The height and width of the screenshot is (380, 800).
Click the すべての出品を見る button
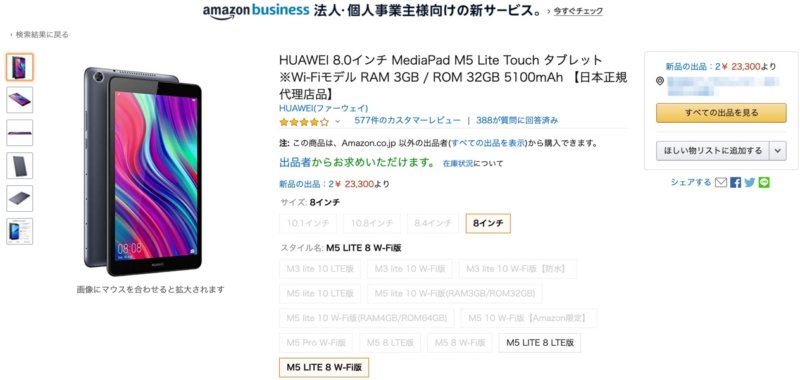721,113
